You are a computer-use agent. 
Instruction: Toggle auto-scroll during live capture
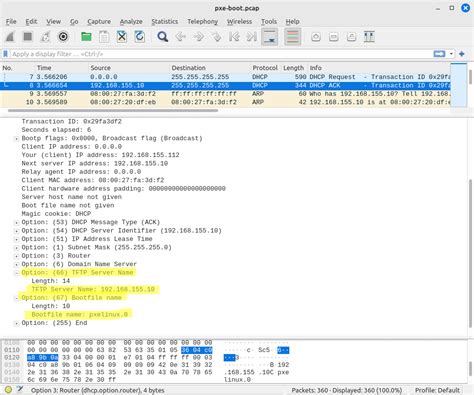269,37
